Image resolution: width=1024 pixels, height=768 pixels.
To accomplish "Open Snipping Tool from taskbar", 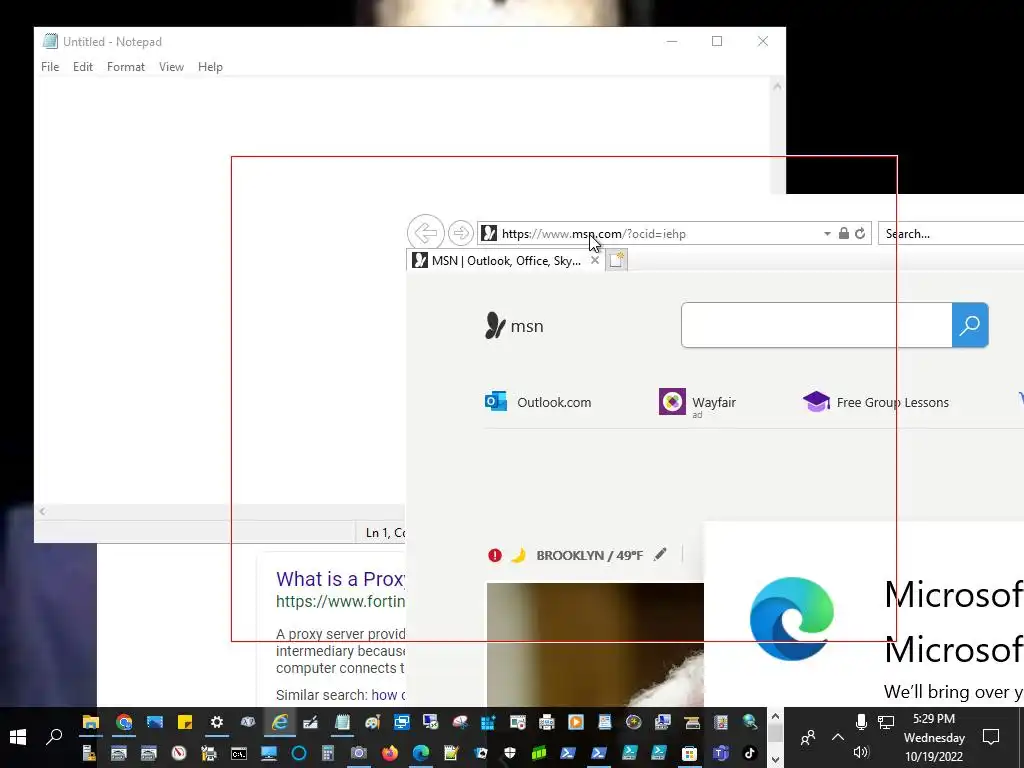I will tap(460, 722).
